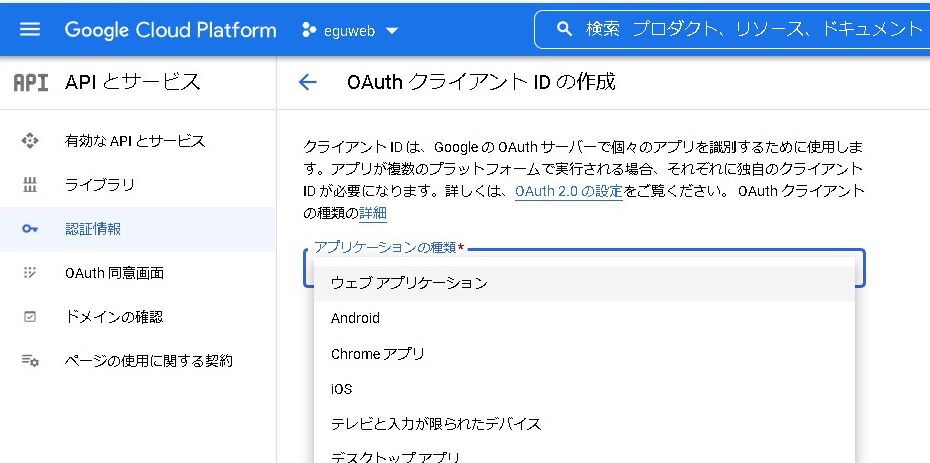
Task: Click the key icon for credentials
Action: click(x=30, y=229)
